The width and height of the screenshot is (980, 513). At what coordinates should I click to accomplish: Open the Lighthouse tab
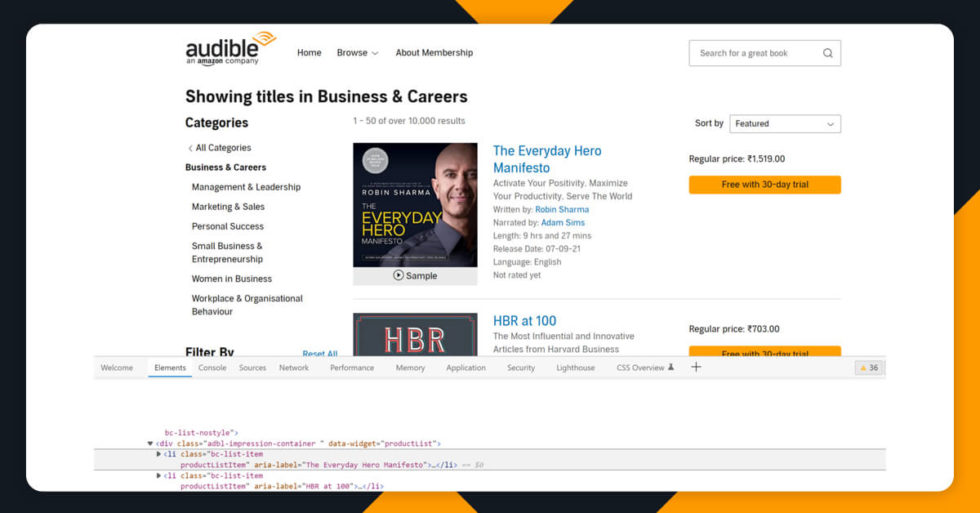click(x=576, y=368)
